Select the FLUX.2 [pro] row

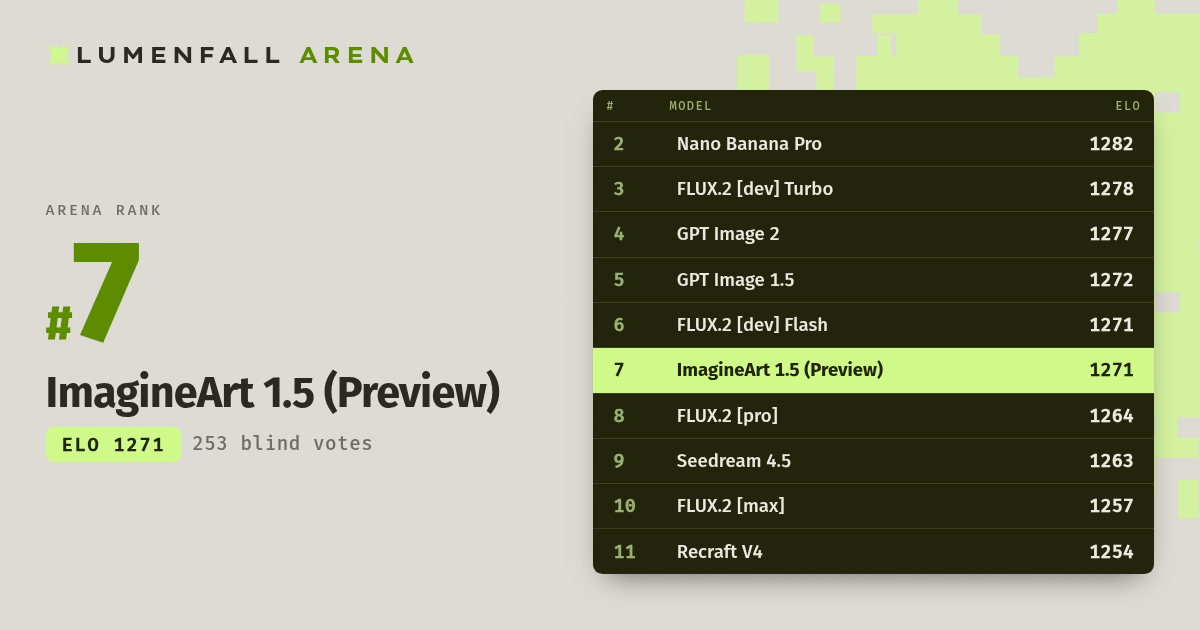coord(873,416)
